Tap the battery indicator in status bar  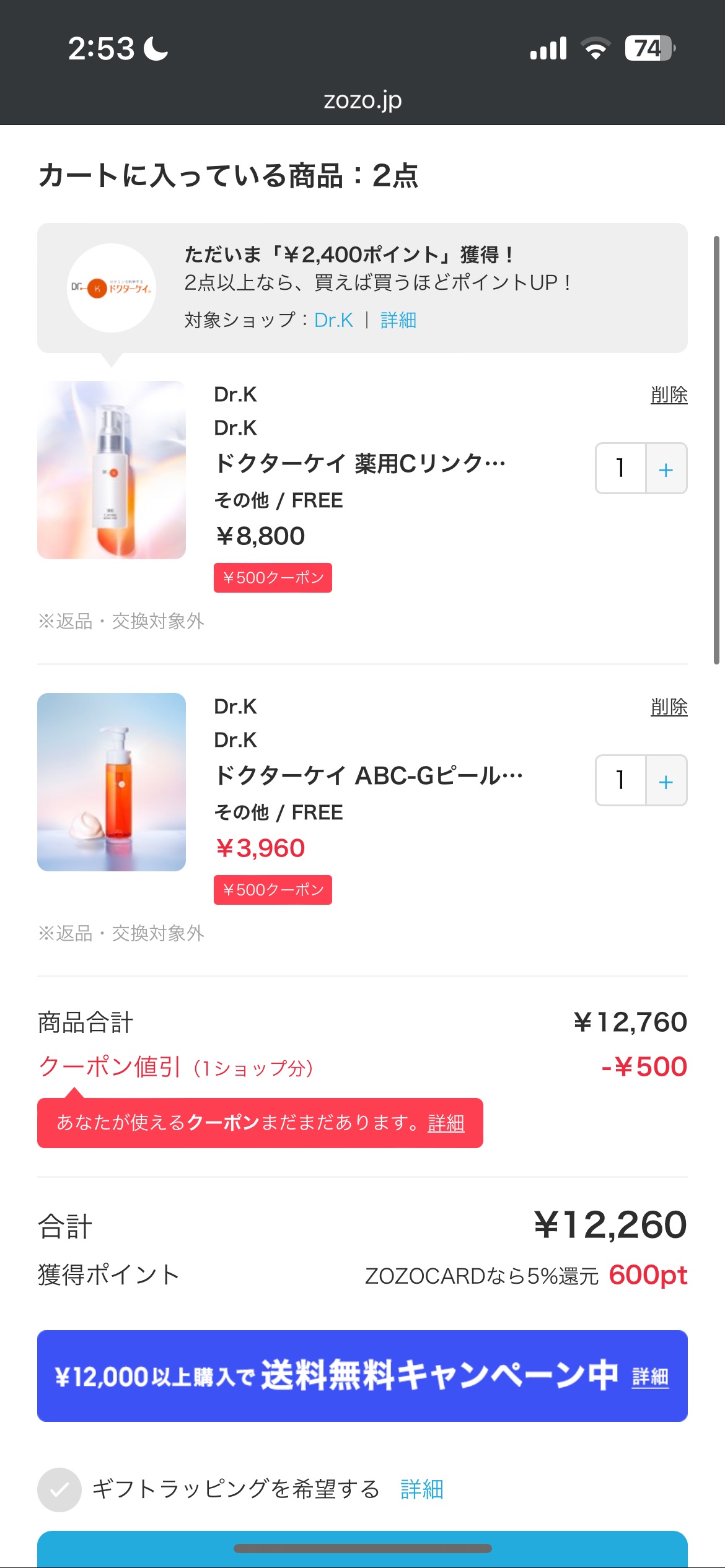click(x=649, y=48)
